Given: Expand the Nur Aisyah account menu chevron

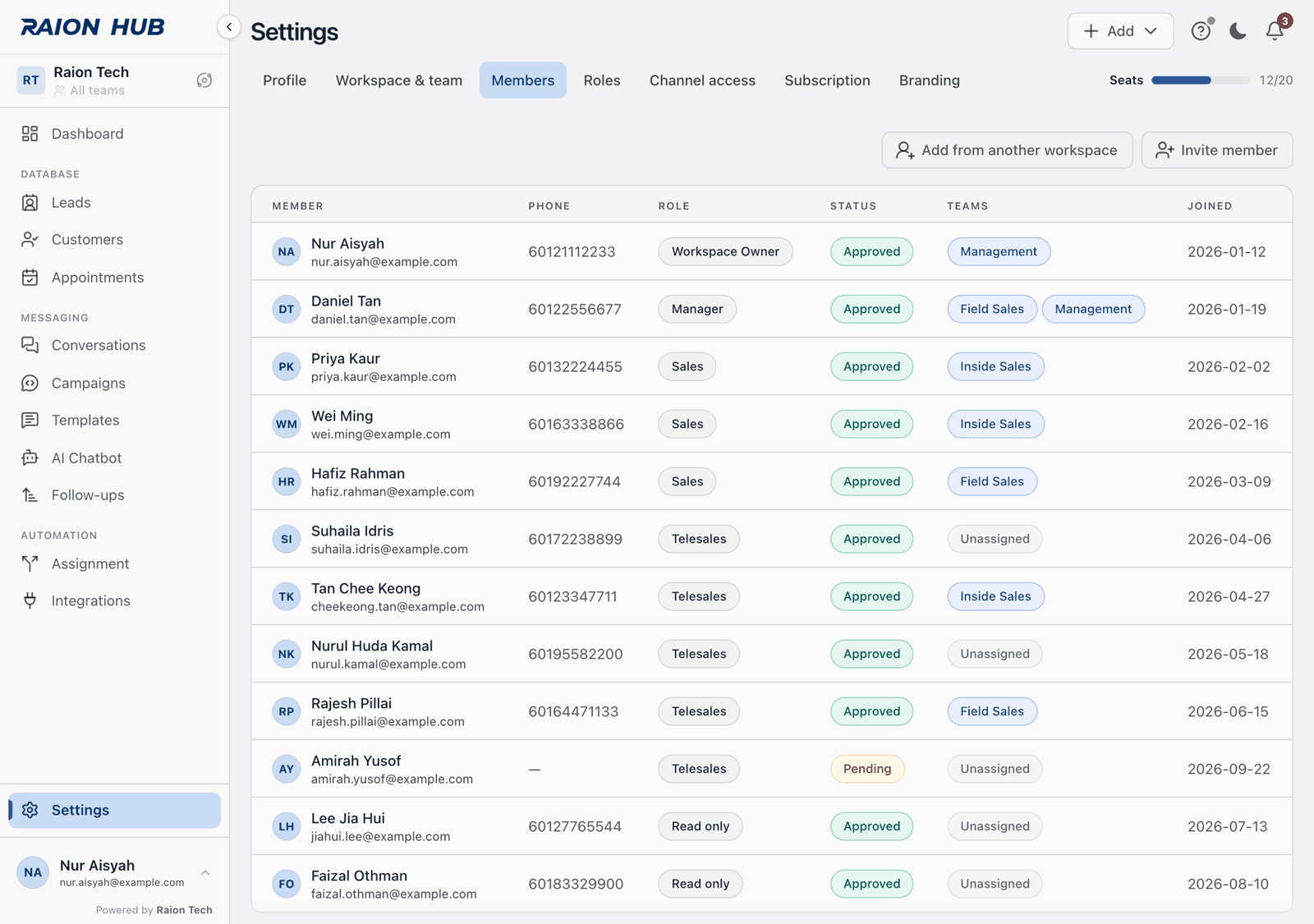Looking at the screenshot, I should pos(205,872).
